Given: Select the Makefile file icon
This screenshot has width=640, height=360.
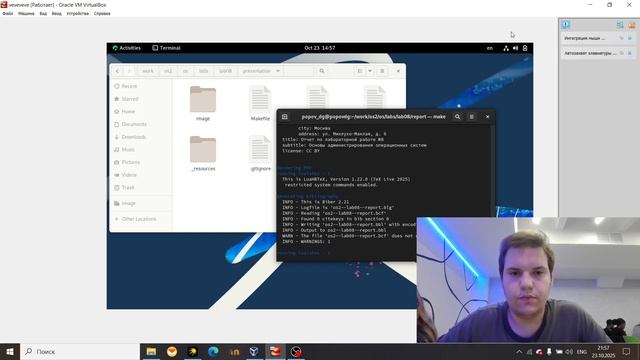Looking at the screenshot, I should 260,99.
